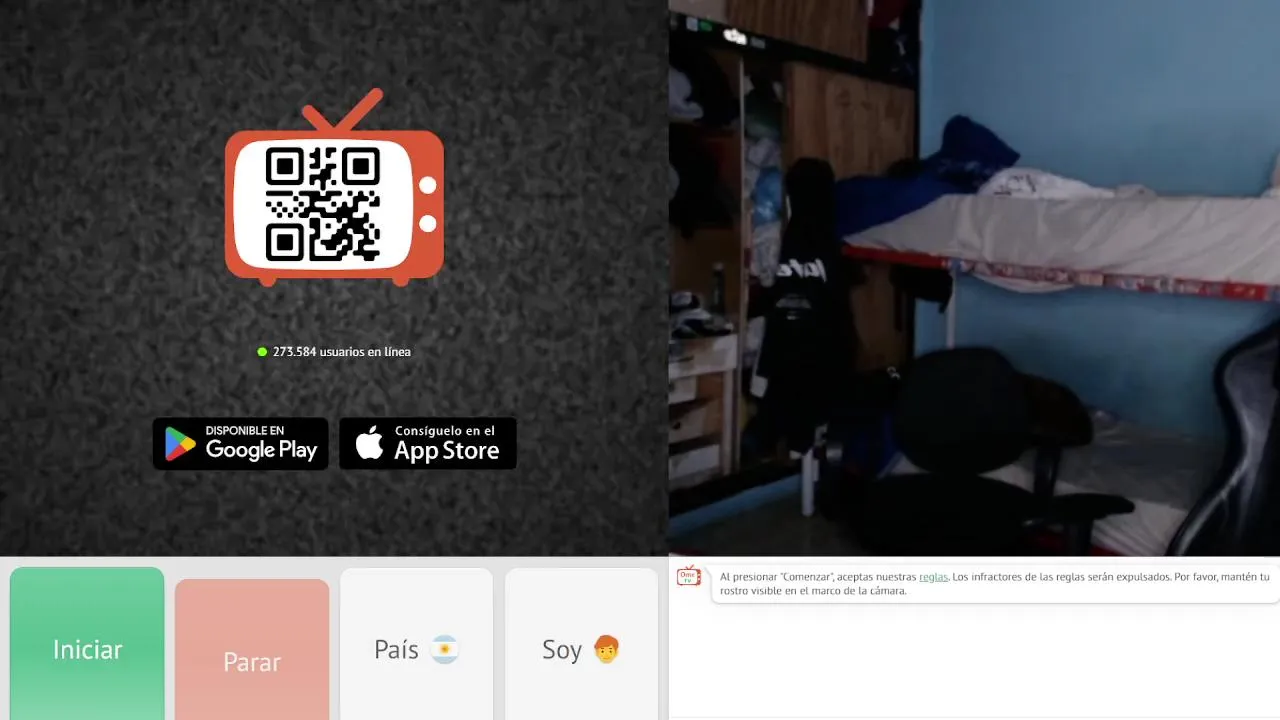Click the QR code on the TV logo

click(x=323, y=204)
